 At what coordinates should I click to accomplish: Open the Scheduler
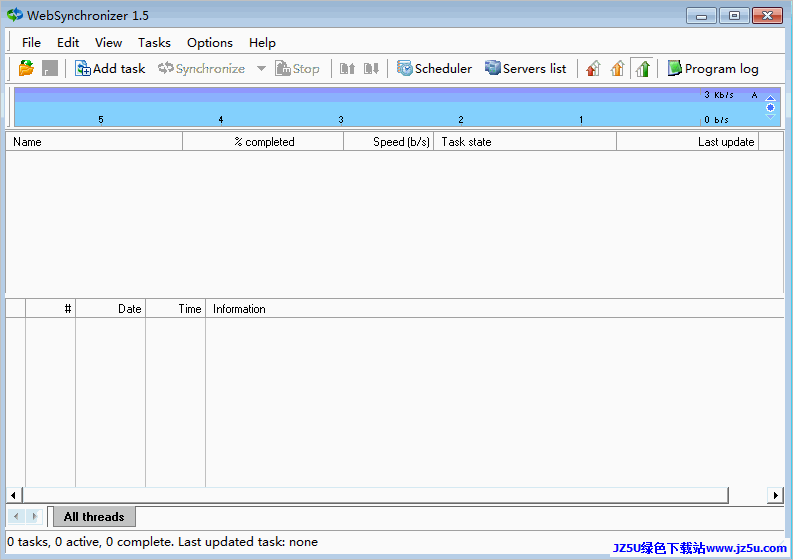coord(434,68)
